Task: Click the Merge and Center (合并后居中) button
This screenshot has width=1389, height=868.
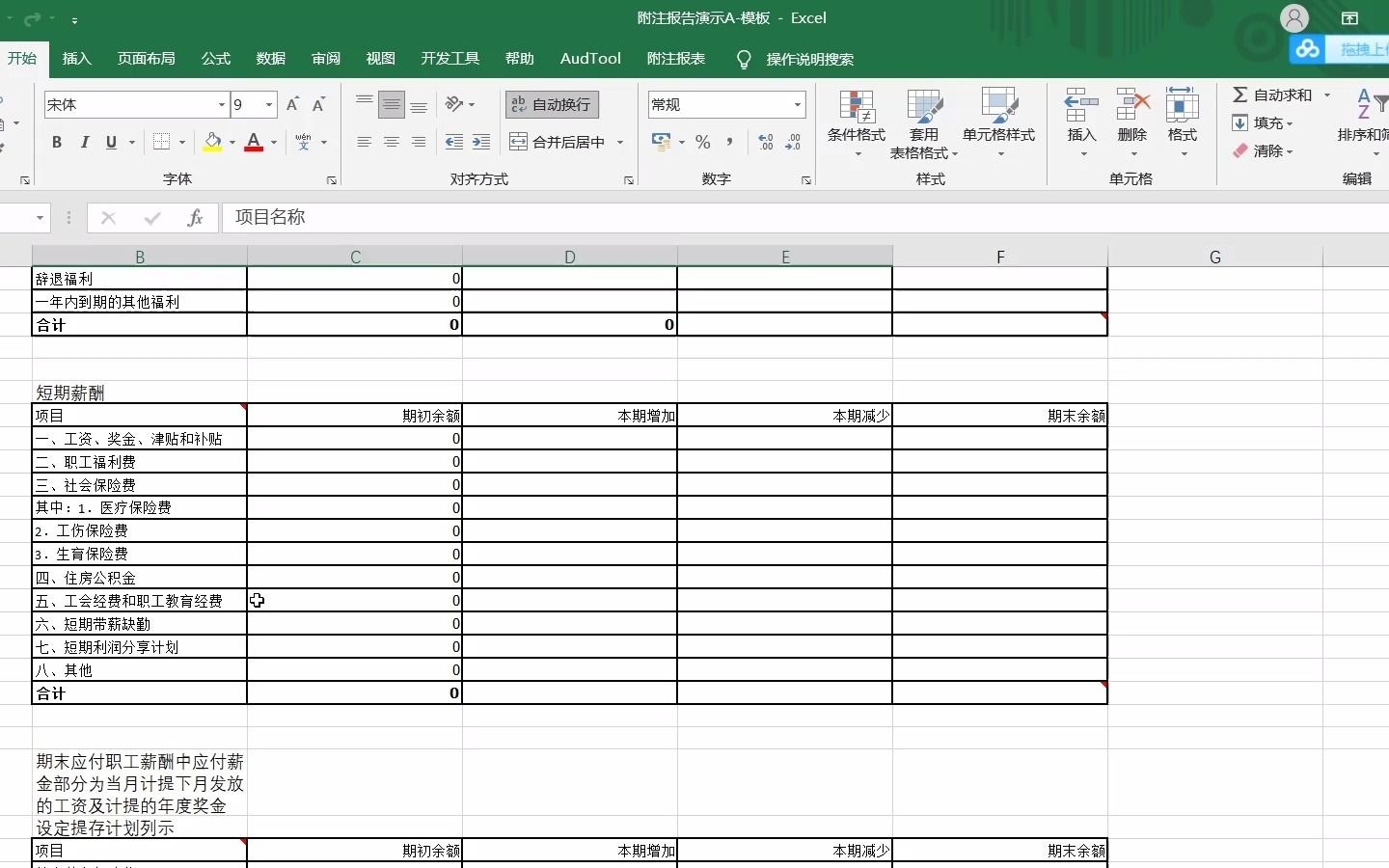Action: (559, 142)
